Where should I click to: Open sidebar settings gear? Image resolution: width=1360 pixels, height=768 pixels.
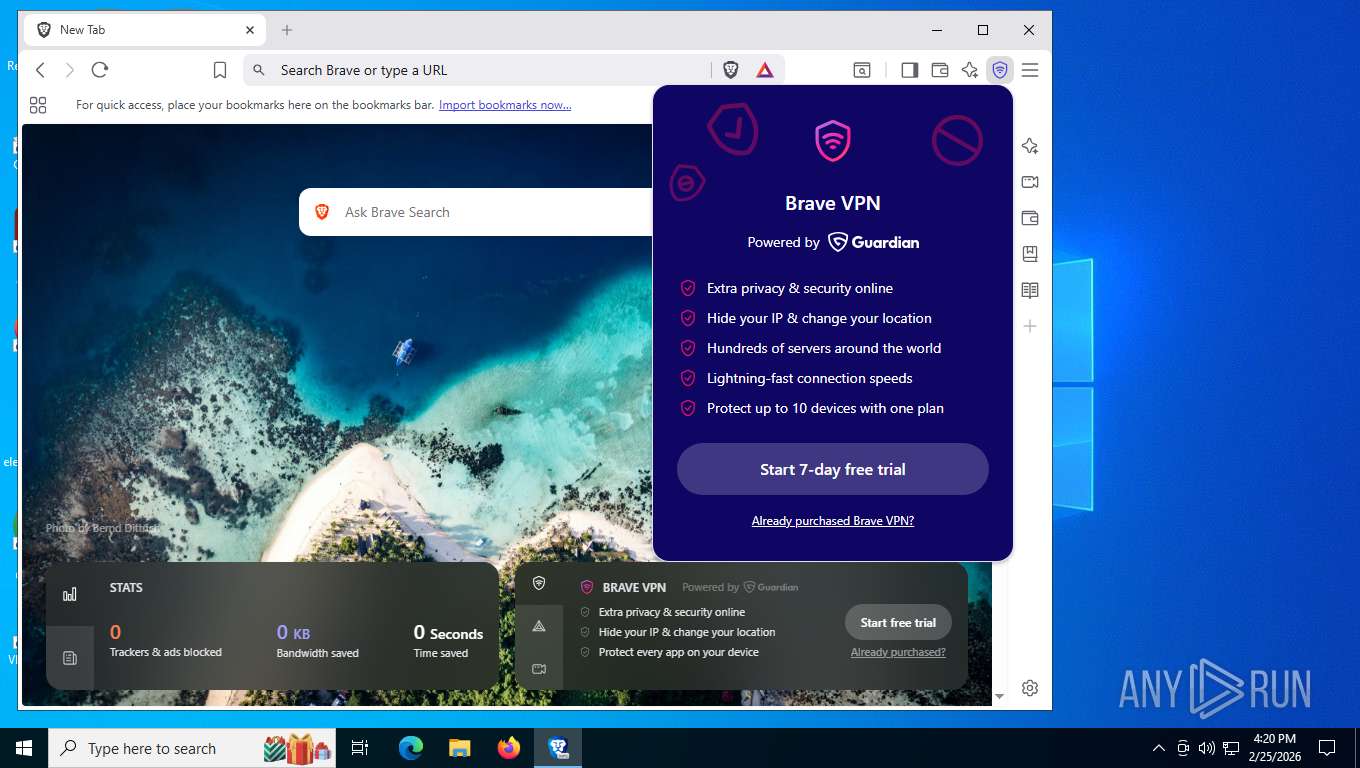1030,688
